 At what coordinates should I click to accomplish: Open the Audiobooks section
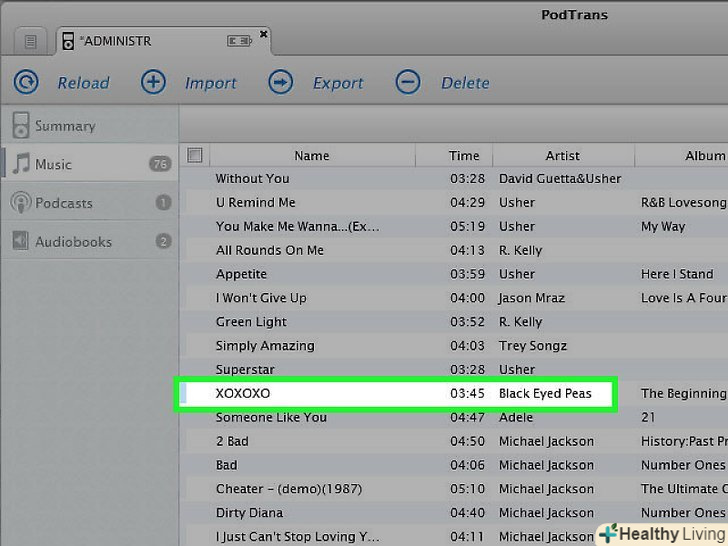coord(89,241)
